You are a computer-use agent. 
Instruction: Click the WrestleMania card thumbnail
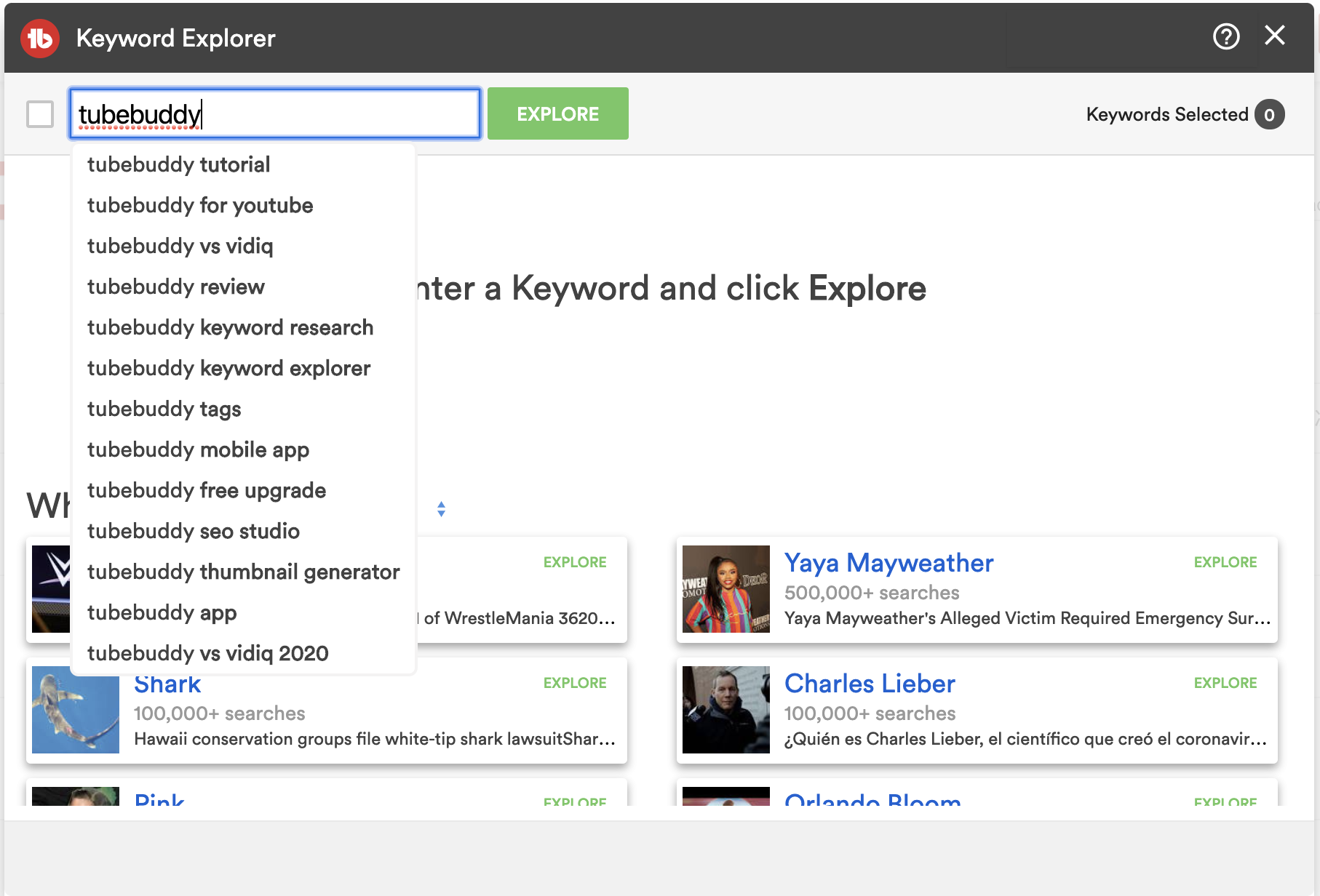[51, 589]
